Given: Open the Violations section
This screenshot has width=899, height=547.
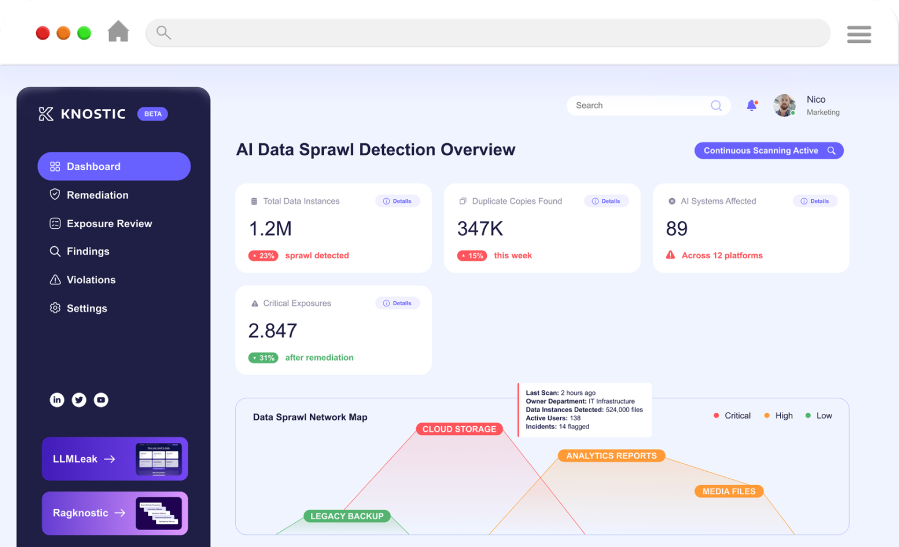Looking at the screenshot, I should click(x=91, y=280).
